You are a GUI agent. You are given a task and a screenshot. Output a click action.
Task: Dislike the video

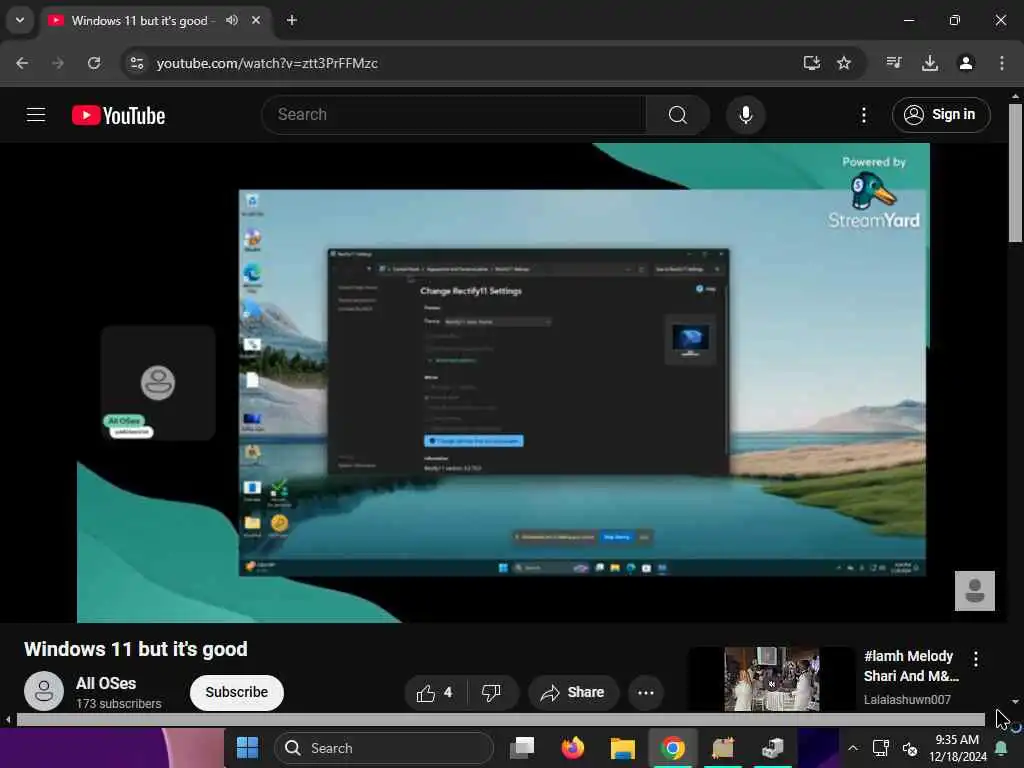(x=492, y=692)
